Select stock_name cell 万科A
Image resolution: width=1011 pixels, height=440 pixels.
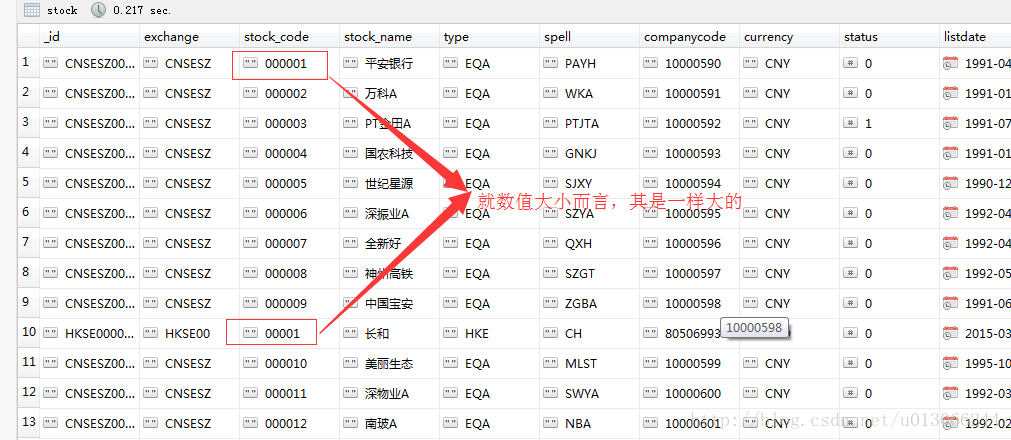click(x=389, y=94)
